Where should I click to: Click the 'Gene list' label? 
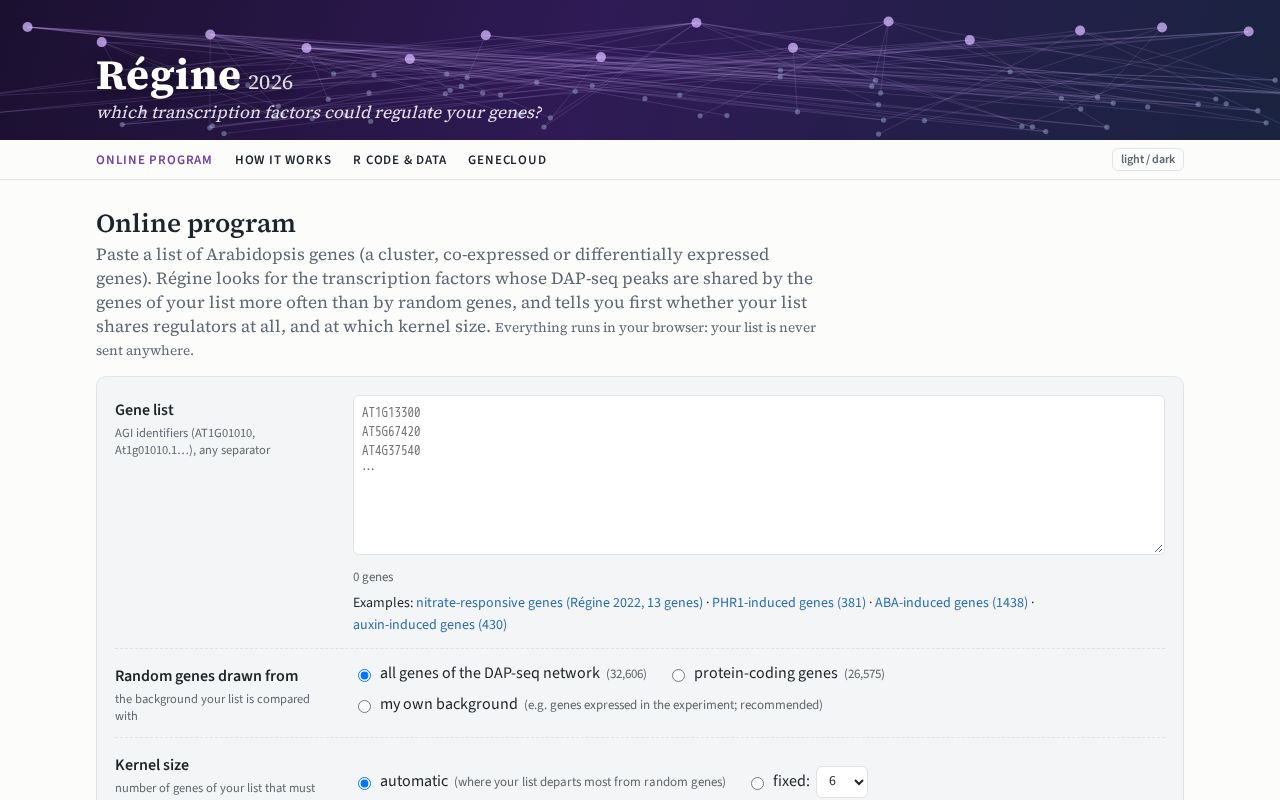tap(144, 409)
